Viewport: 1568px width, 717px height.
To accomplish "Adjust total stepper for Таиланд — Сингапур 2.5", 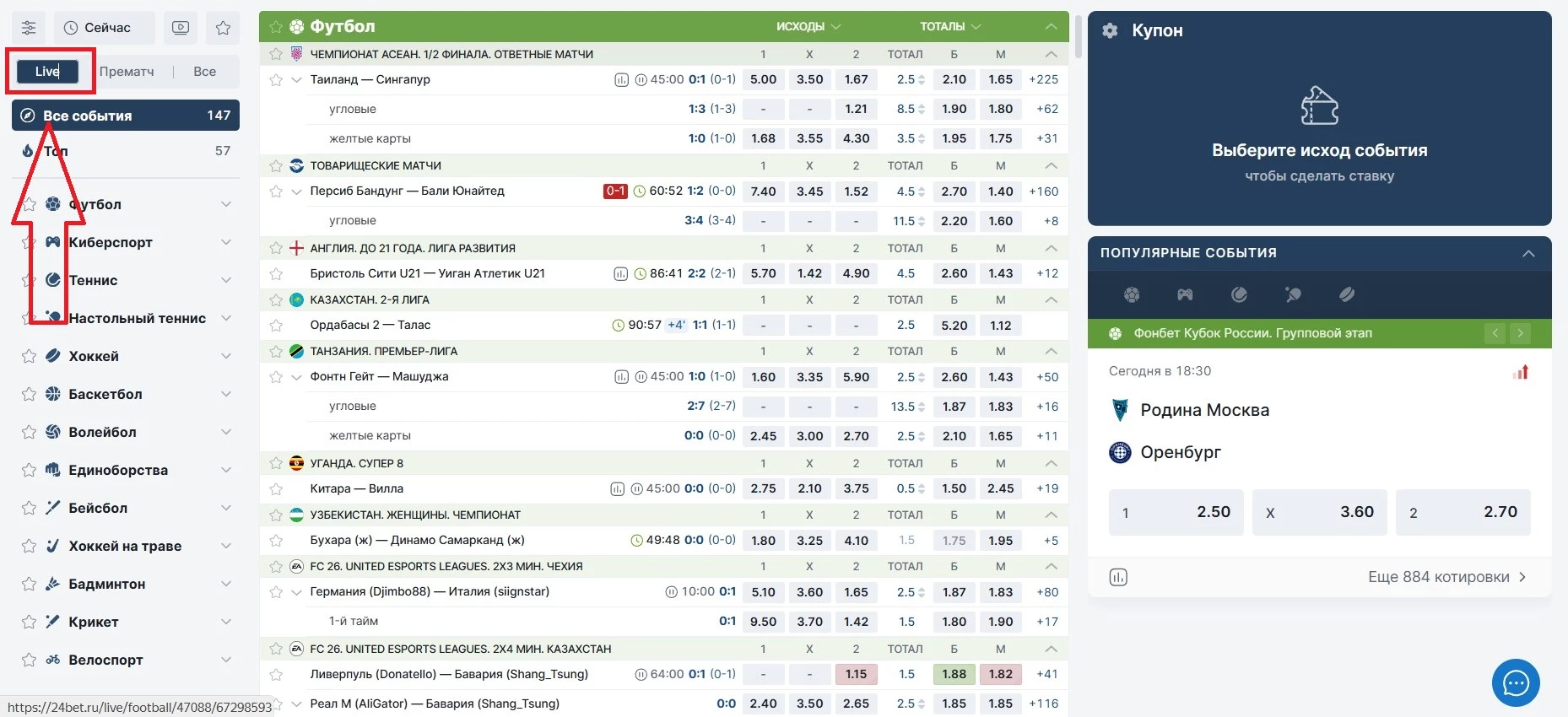I will [922, 80].
